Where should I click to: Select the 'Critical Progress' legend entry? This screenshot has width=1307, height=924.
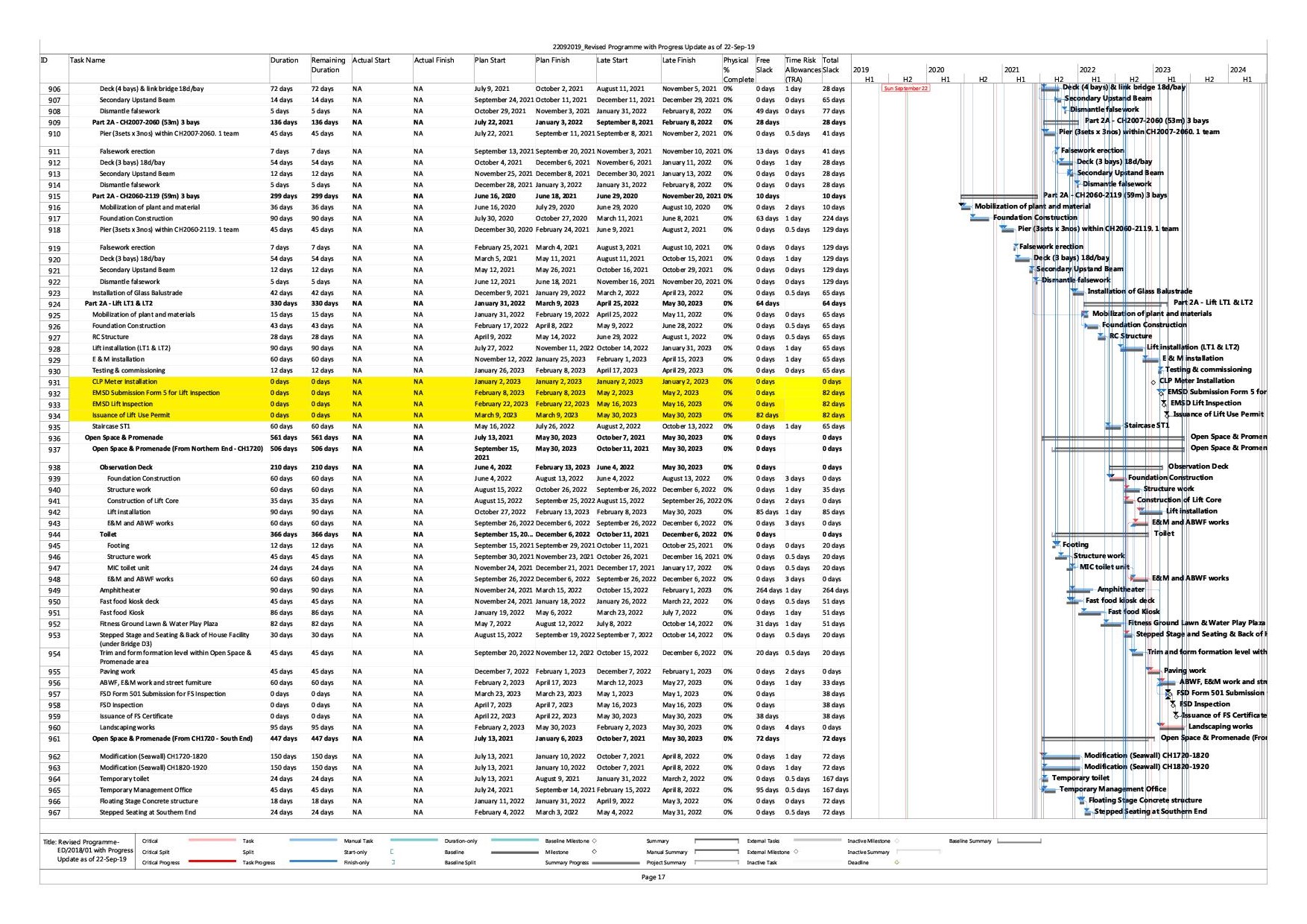click(x=160, y=863)
